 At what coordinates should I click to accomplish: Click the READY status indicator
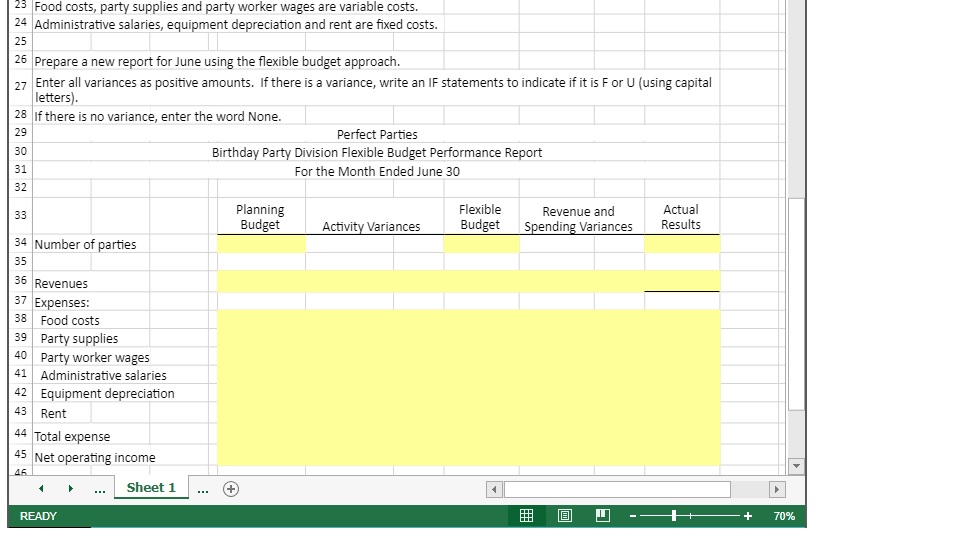(x=38, y=516)
